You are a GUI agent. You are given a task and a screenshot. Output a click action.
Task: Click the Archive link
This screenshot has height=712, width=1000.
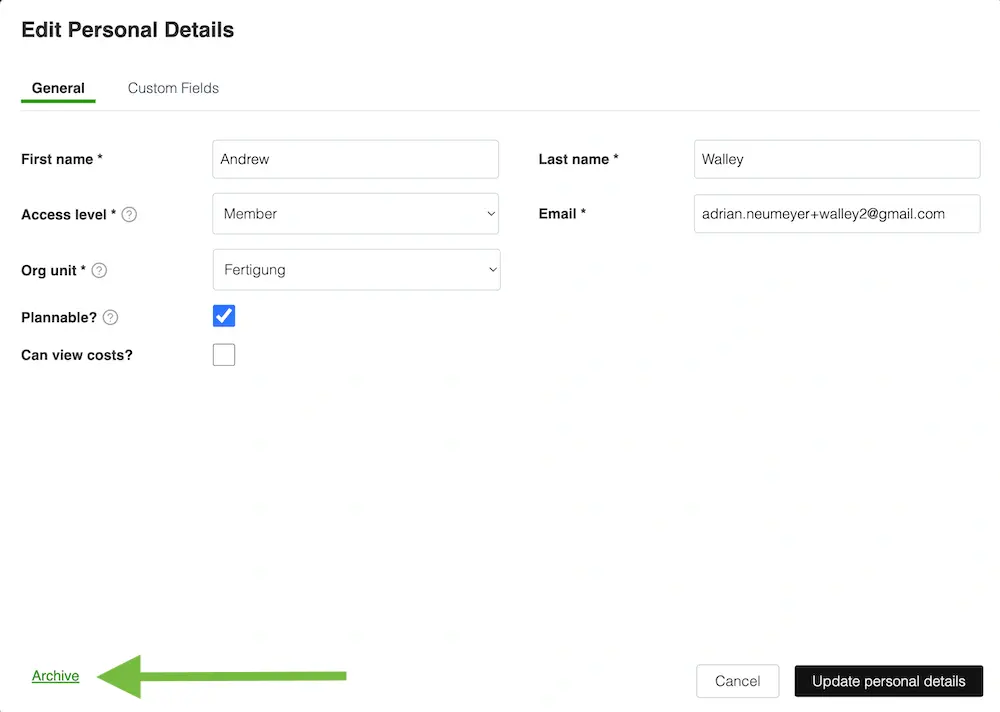(55, 676)
